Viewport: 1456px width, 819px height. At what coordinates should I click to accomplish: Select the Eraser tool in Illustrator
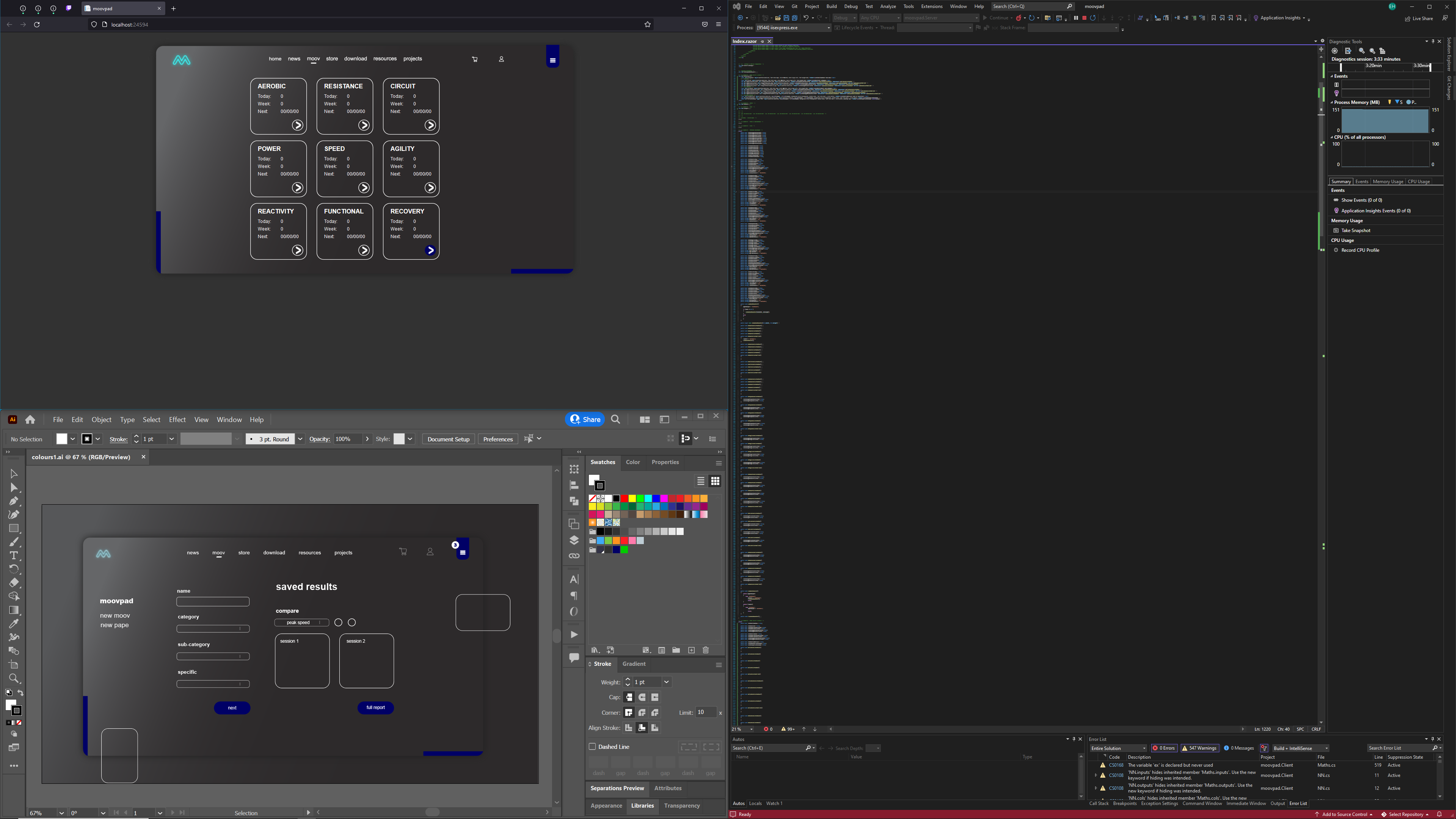(x=14, y=583)
